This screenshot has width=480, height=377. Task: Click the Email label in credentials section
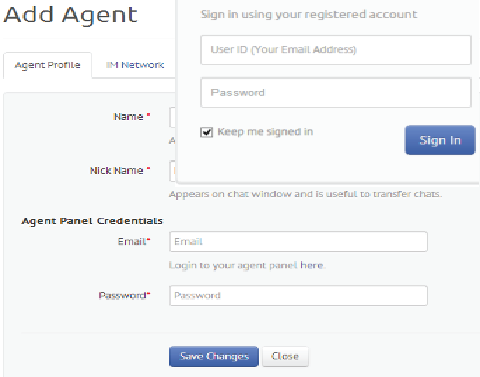[132, 242]
